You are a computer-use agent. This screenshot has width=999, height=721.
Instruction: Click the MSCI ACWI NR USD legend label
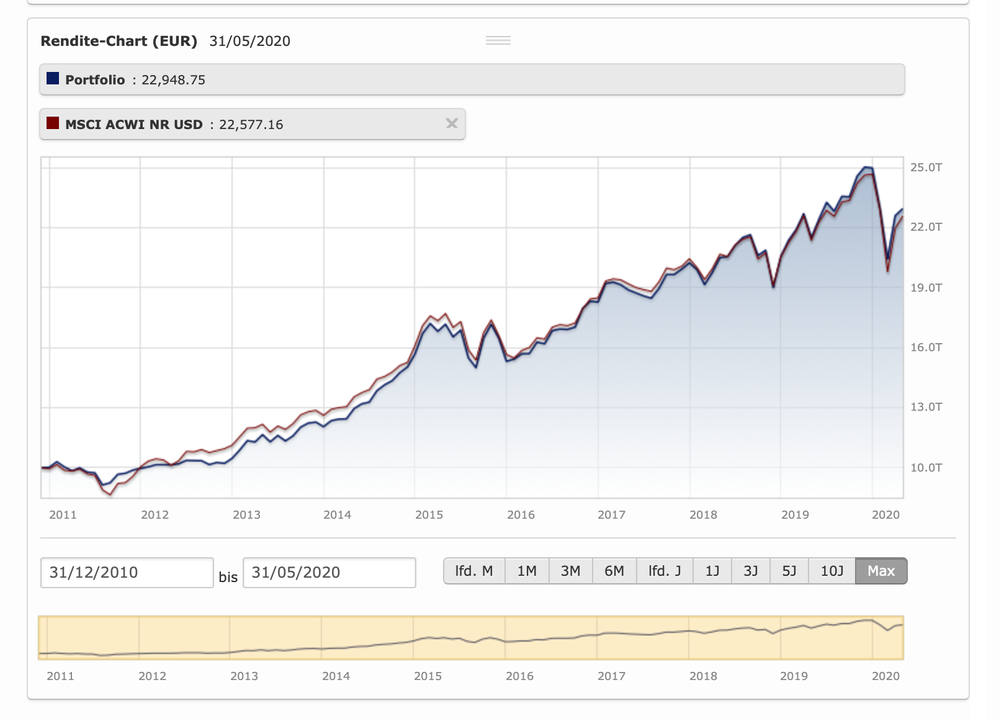[x=134, y=124]
